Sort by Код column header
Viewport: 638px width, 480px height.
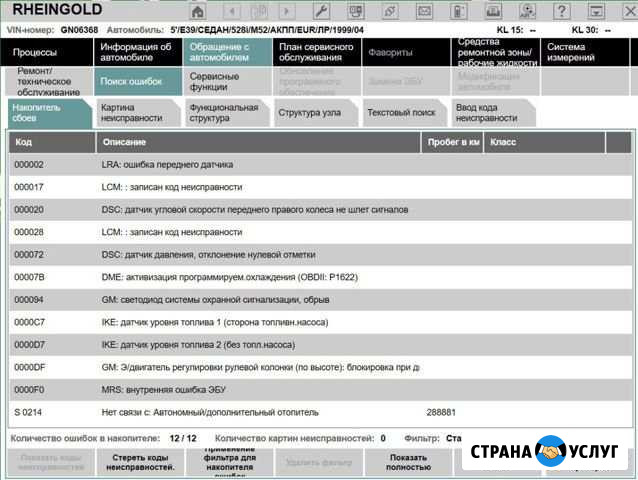(x=52, y=142)
